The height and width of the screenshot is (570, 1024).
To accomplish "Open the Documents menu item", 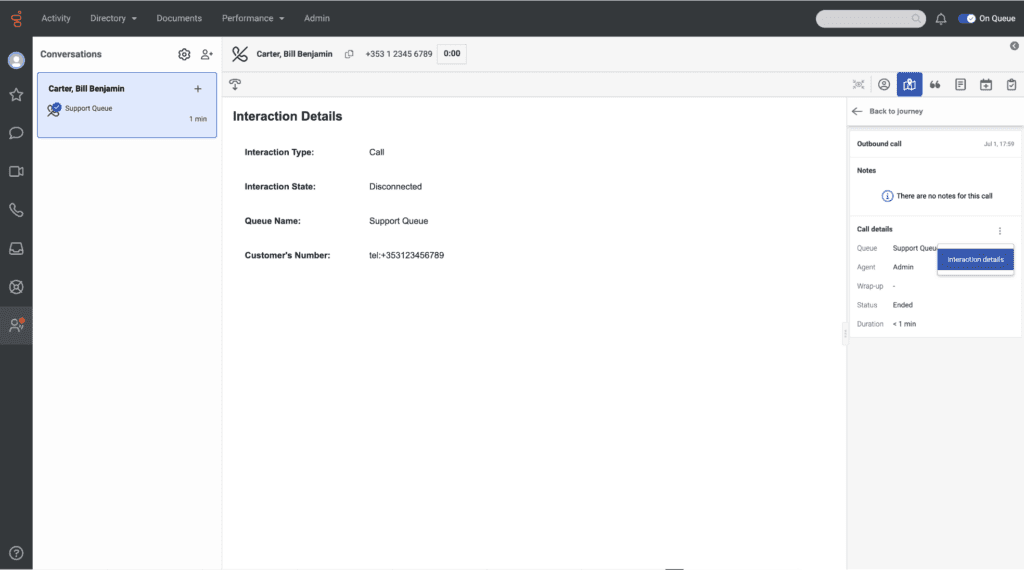I will click(x=179, y=18).
